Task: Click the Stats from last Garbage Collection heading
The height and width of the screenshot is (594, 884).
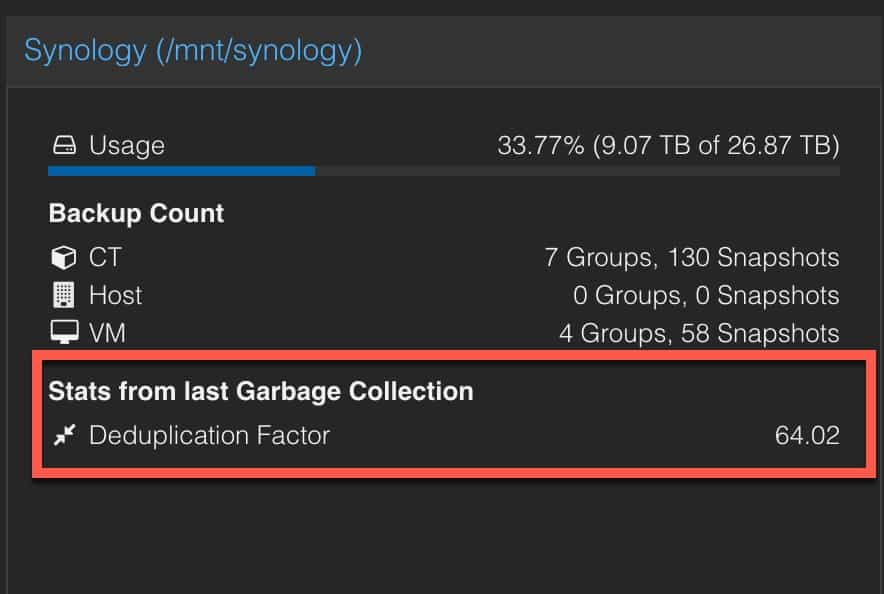Action: click(x=261, y=391)
